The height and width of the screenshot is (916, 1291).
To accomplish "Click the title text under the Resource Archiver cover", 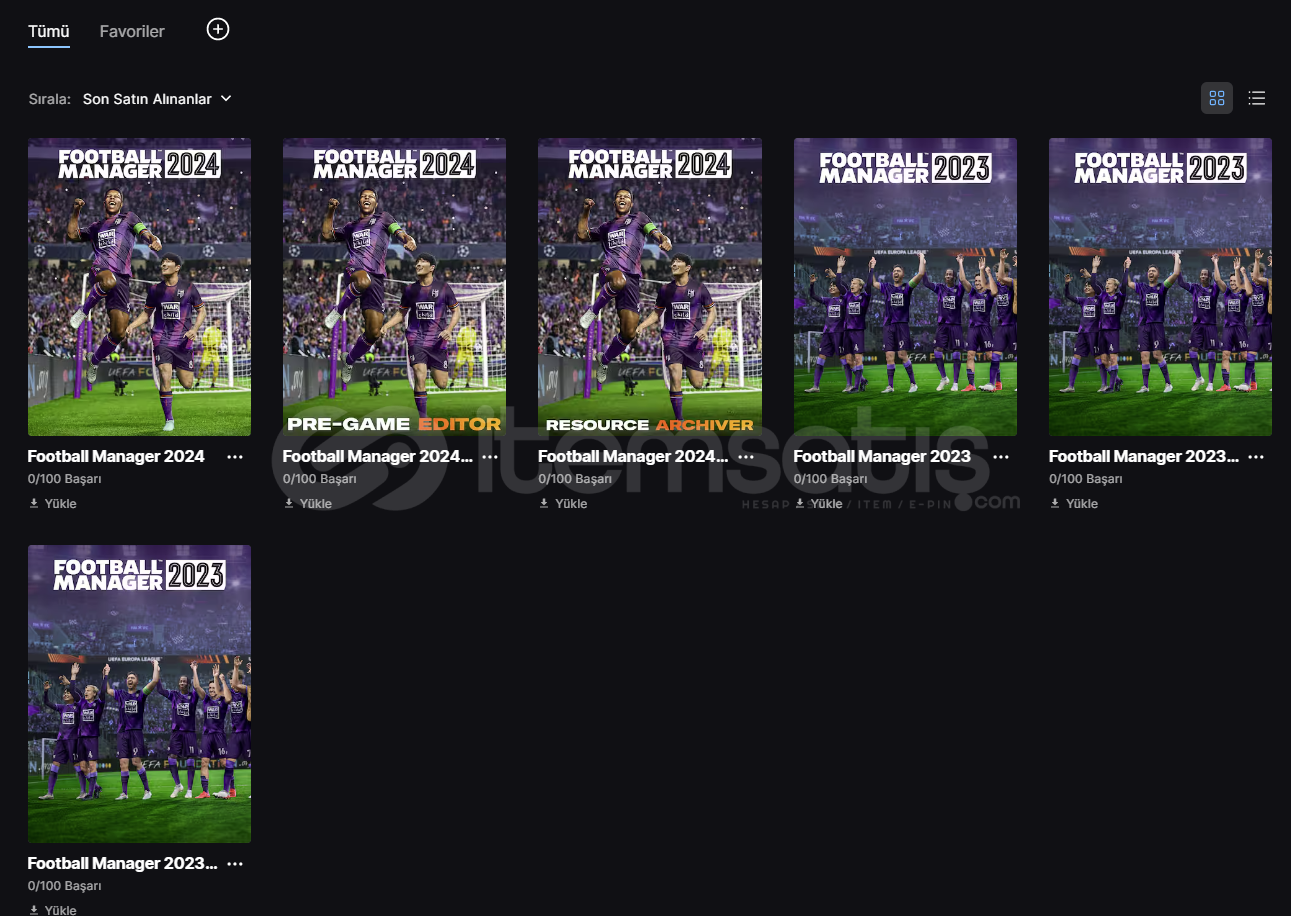I will click(633, 456).
